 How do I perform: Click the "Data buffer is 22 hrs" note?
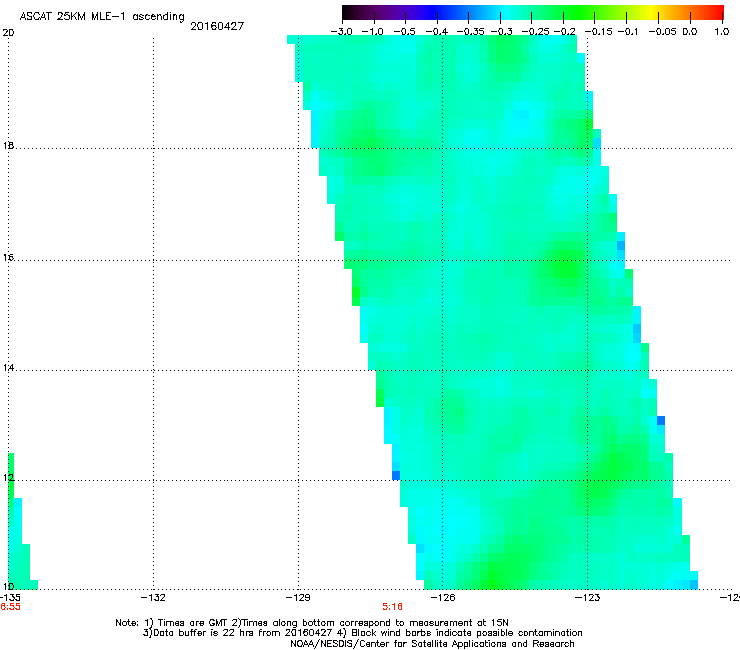pos(362,633)
